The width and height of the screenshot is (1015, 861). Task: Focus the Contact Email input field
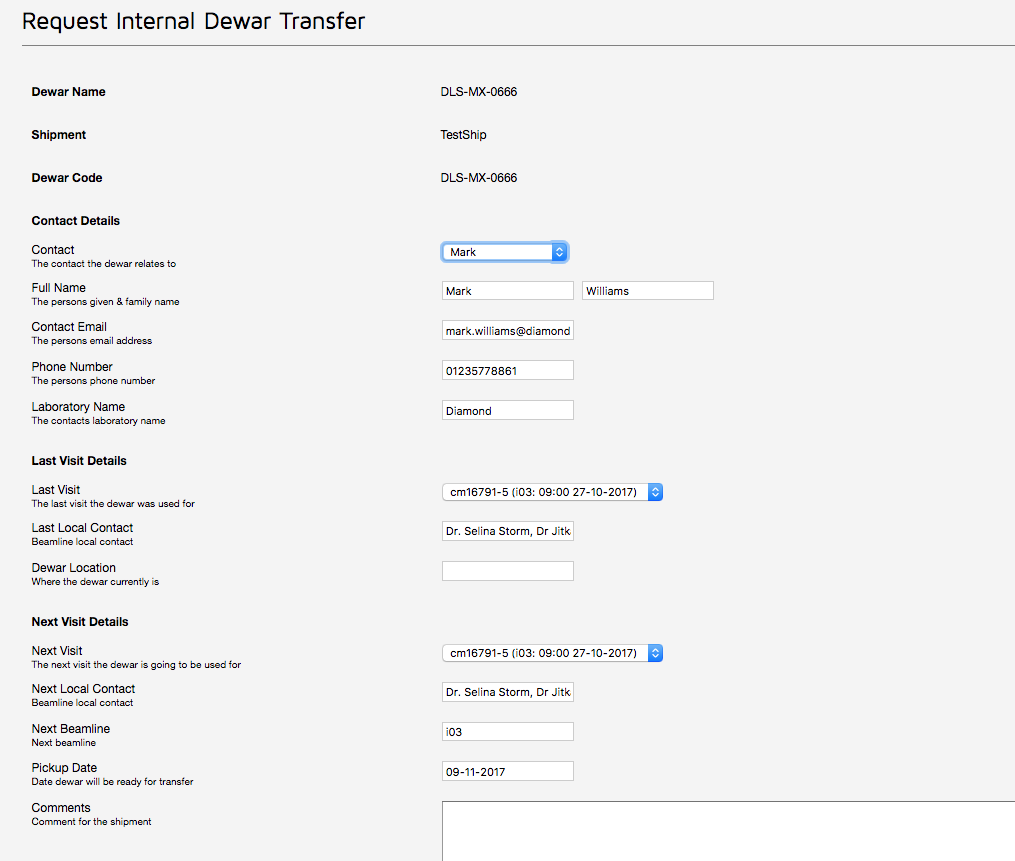point(507,331)
